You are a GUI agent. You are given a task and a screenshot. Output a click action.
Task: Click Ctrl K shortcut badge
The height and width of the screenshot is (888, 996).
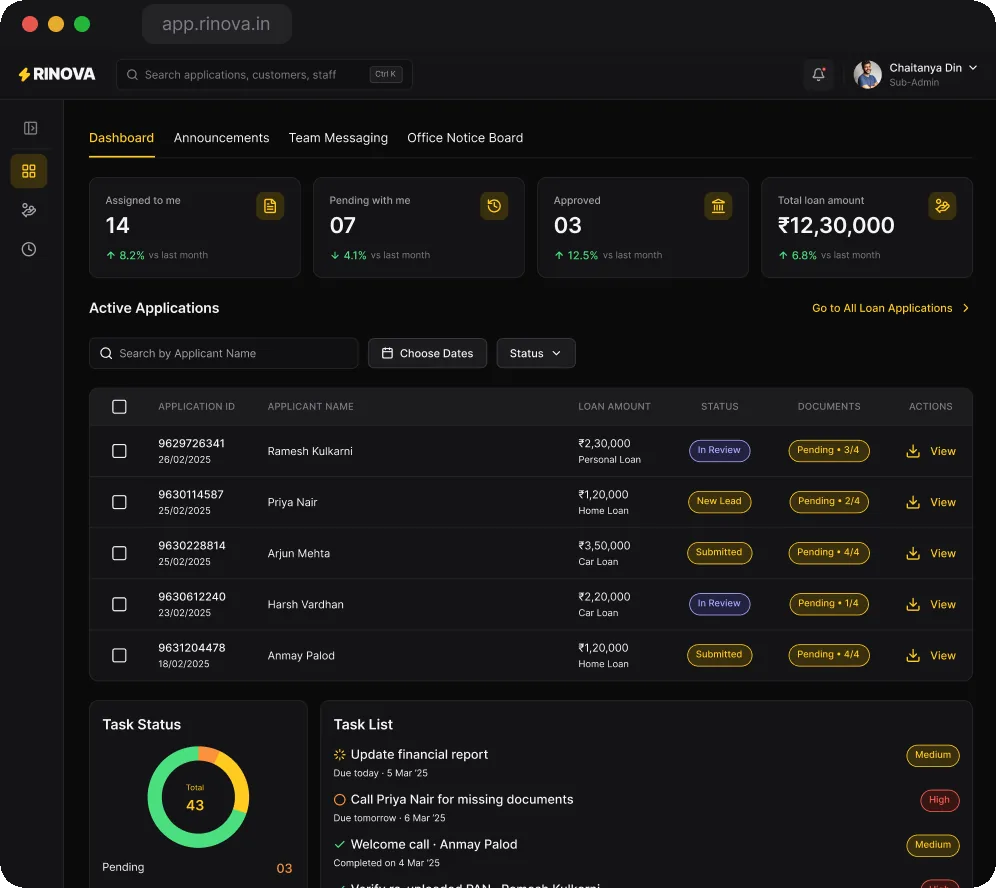(x=386, y=74)
